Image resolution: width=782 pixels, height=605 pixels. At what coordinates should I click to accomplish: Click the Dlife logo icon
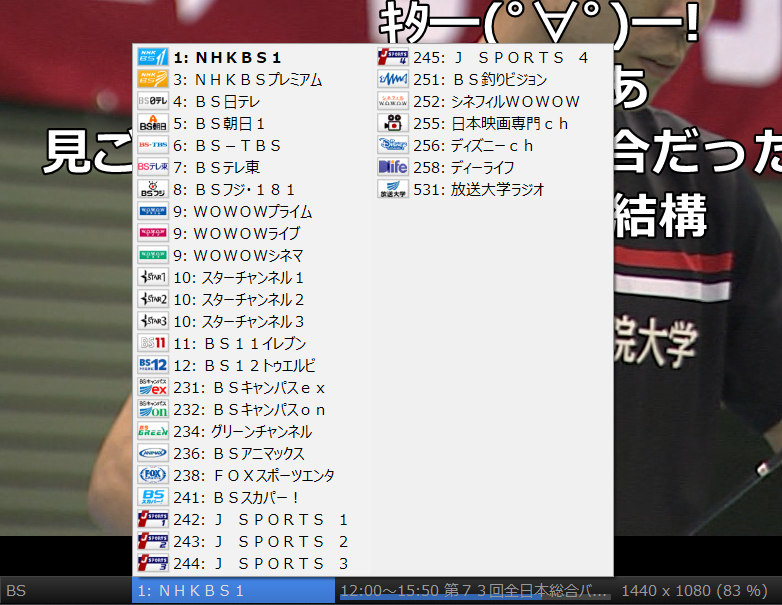[x=392, y=167]
